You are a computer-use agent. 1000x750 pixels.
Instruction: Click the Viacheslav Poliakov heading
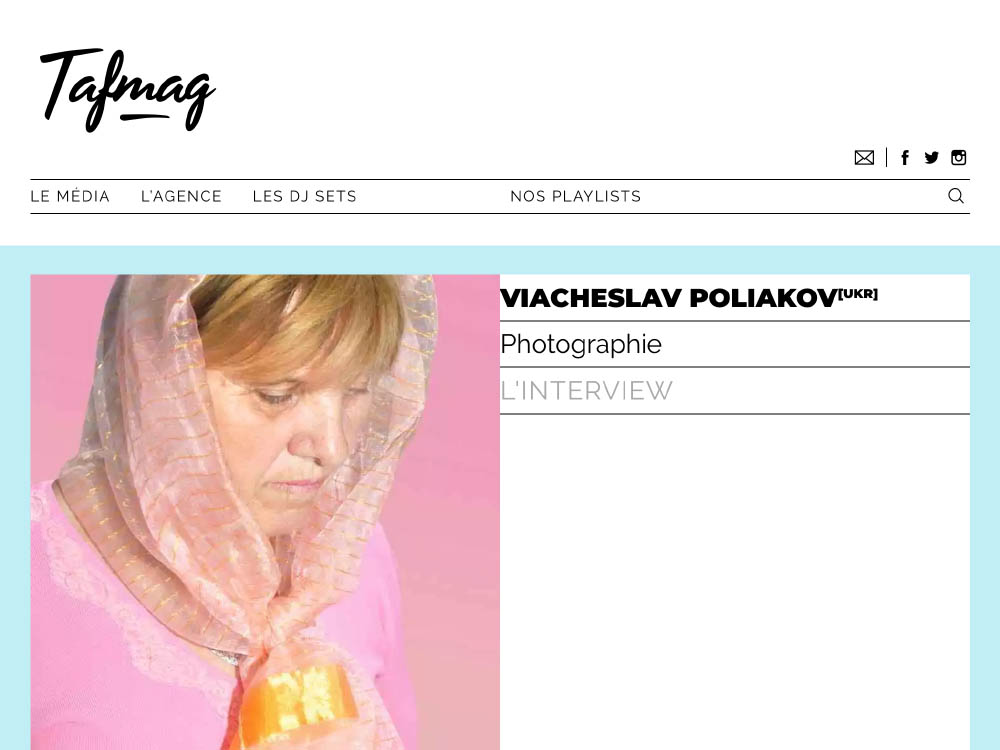point(668,298)
